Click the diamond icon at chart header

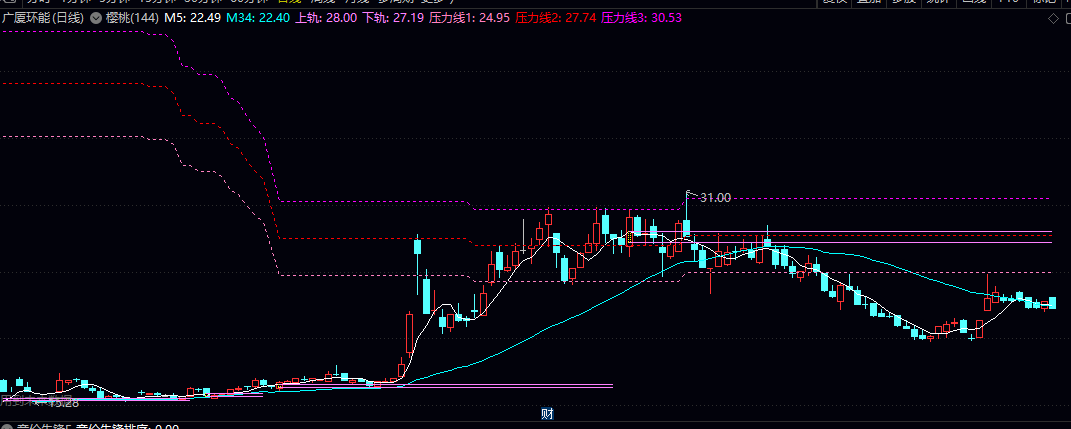pyautogui.click(x=1051, y=18)
